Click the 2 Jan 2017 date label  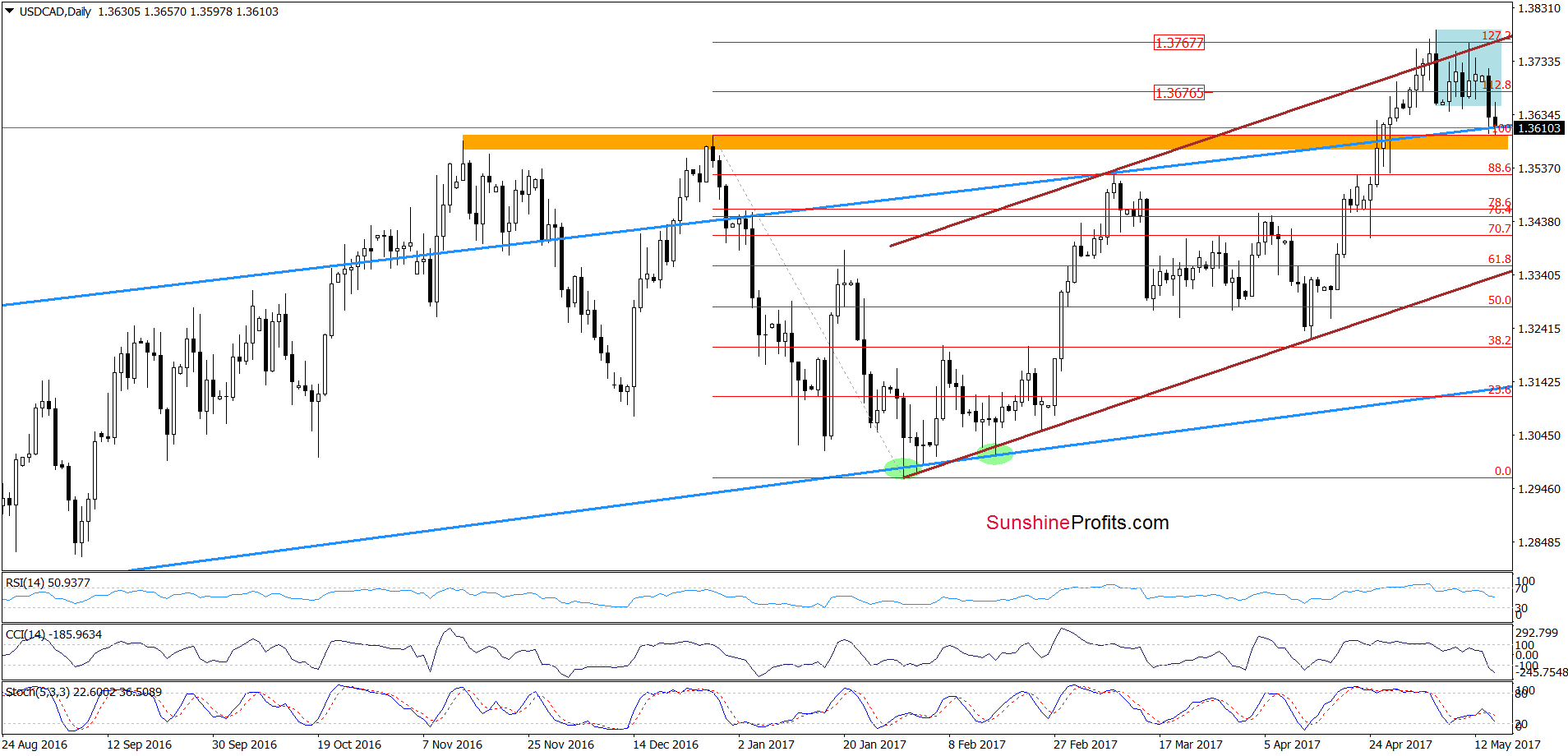(x=766, y=744)
